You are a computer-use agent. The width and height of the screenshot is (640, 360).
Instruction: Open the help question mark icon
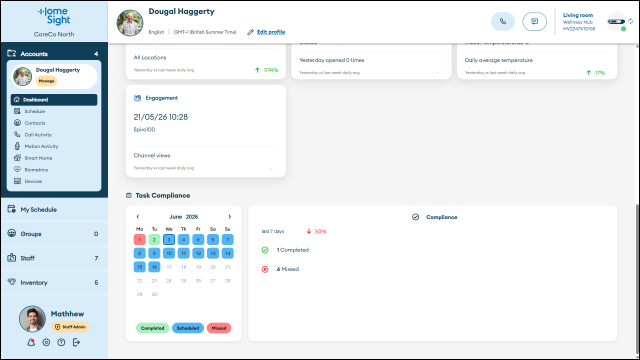point(61,342)
